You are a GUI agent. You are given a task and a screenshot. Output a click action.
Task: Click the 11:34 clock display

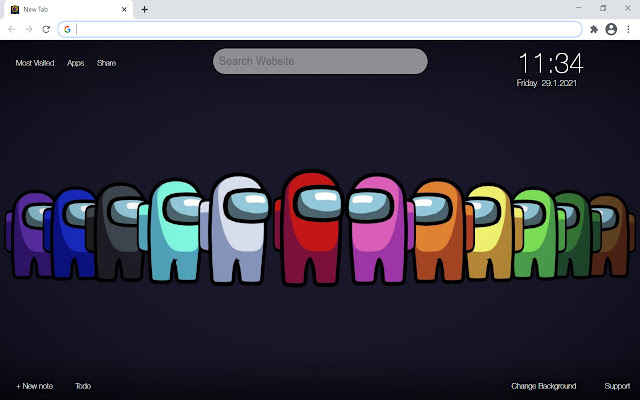(x=551, y=63)
